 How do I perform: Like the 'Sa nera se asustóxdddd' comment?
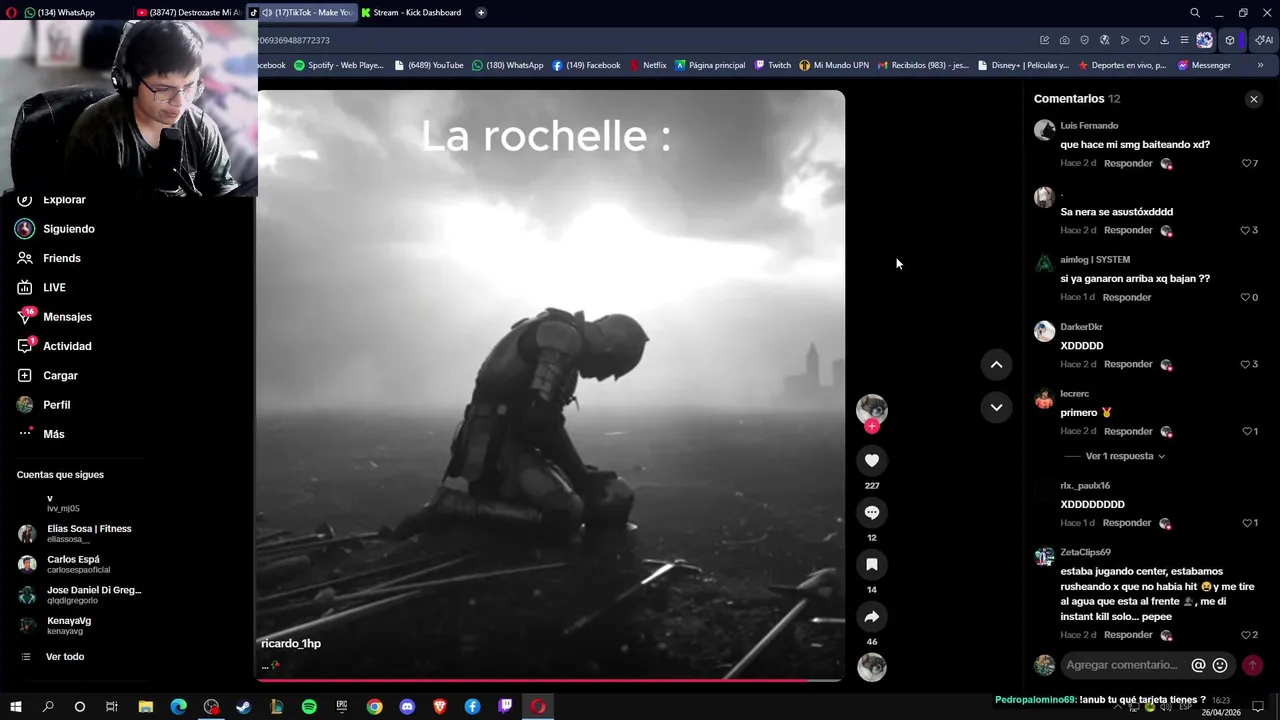[x=1246, y=230]
